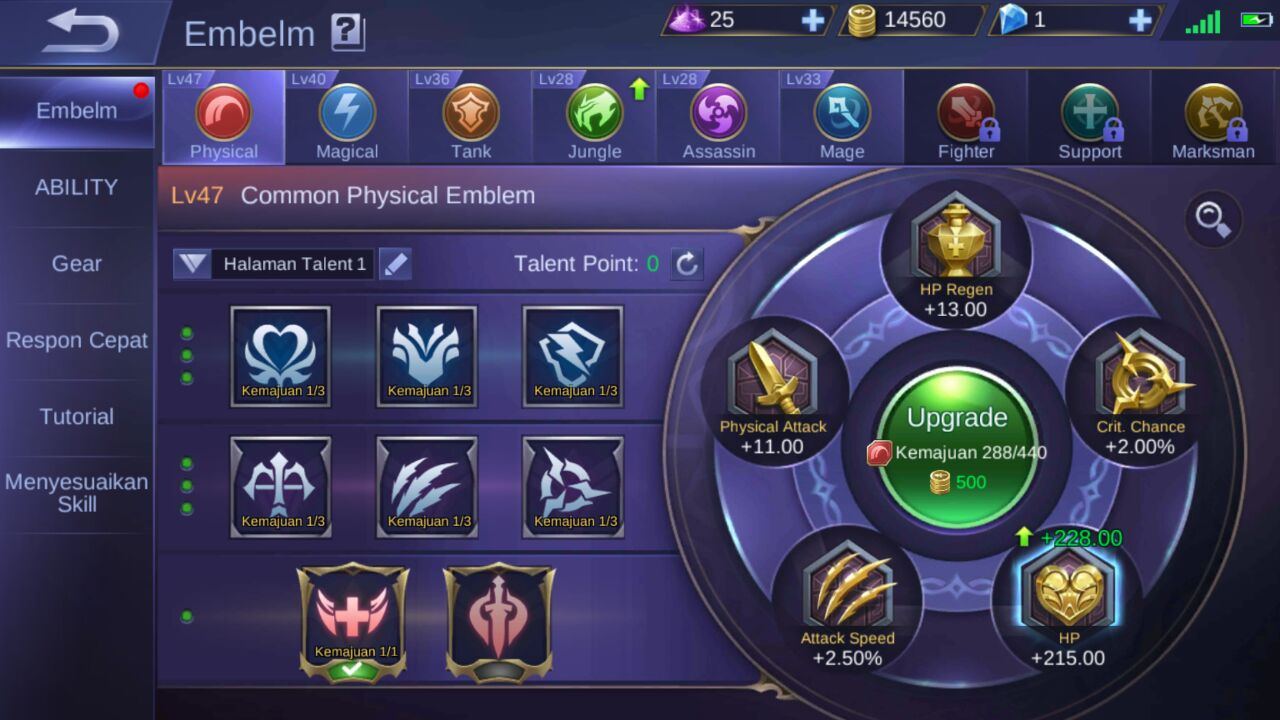Rename talent page with pencil icon

[x=396, y=264]
